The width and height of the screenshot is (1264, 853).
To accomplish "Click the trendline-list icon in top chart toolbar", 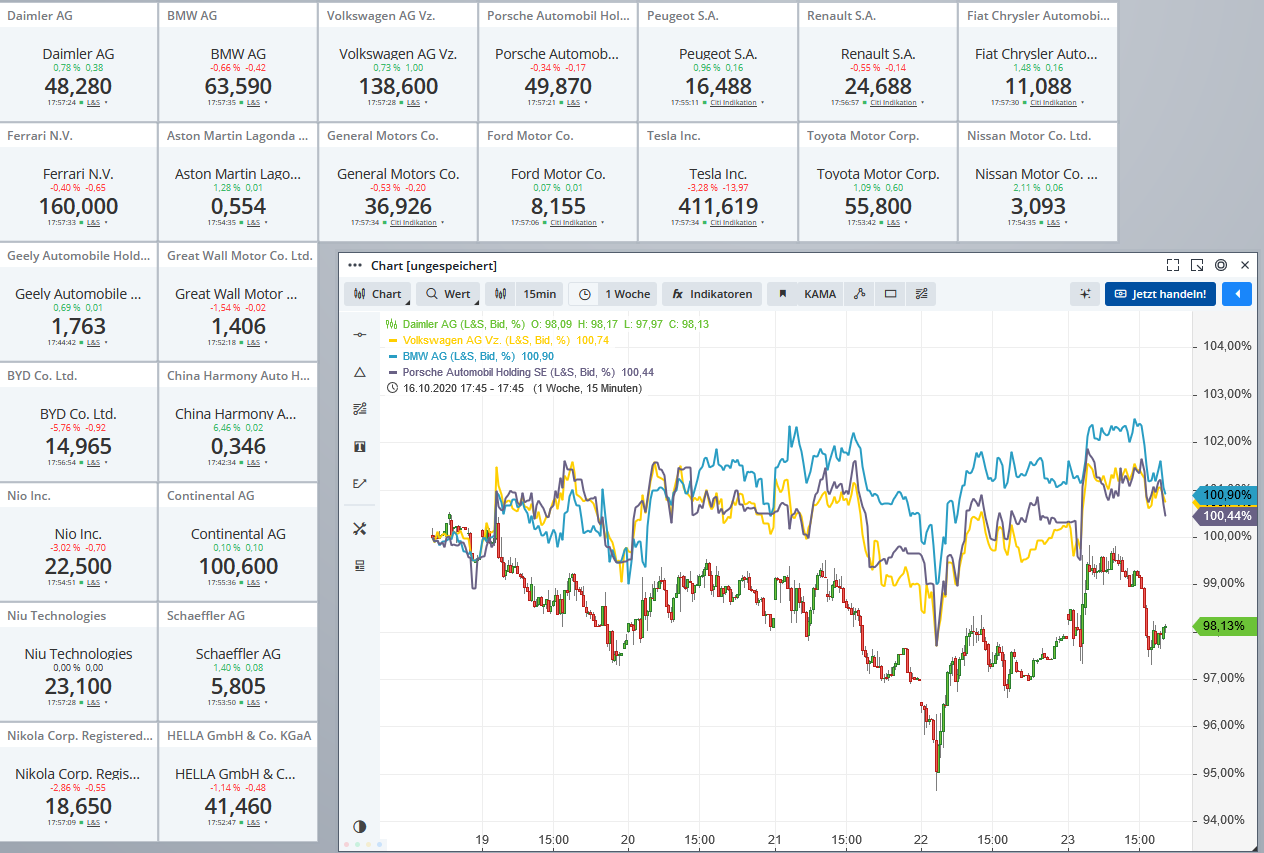I will point(922,294).
